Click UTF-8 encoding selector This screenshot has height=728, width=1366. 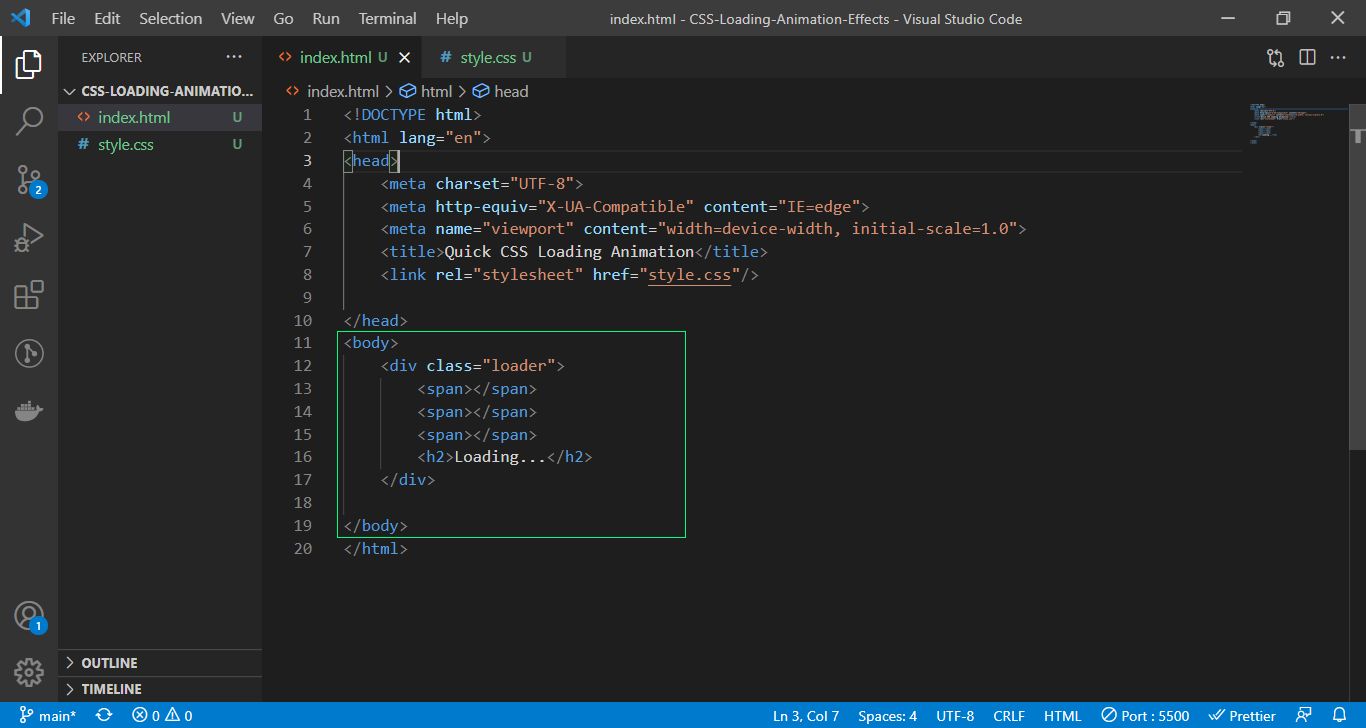pyautogui.click(x=955, y=715)
